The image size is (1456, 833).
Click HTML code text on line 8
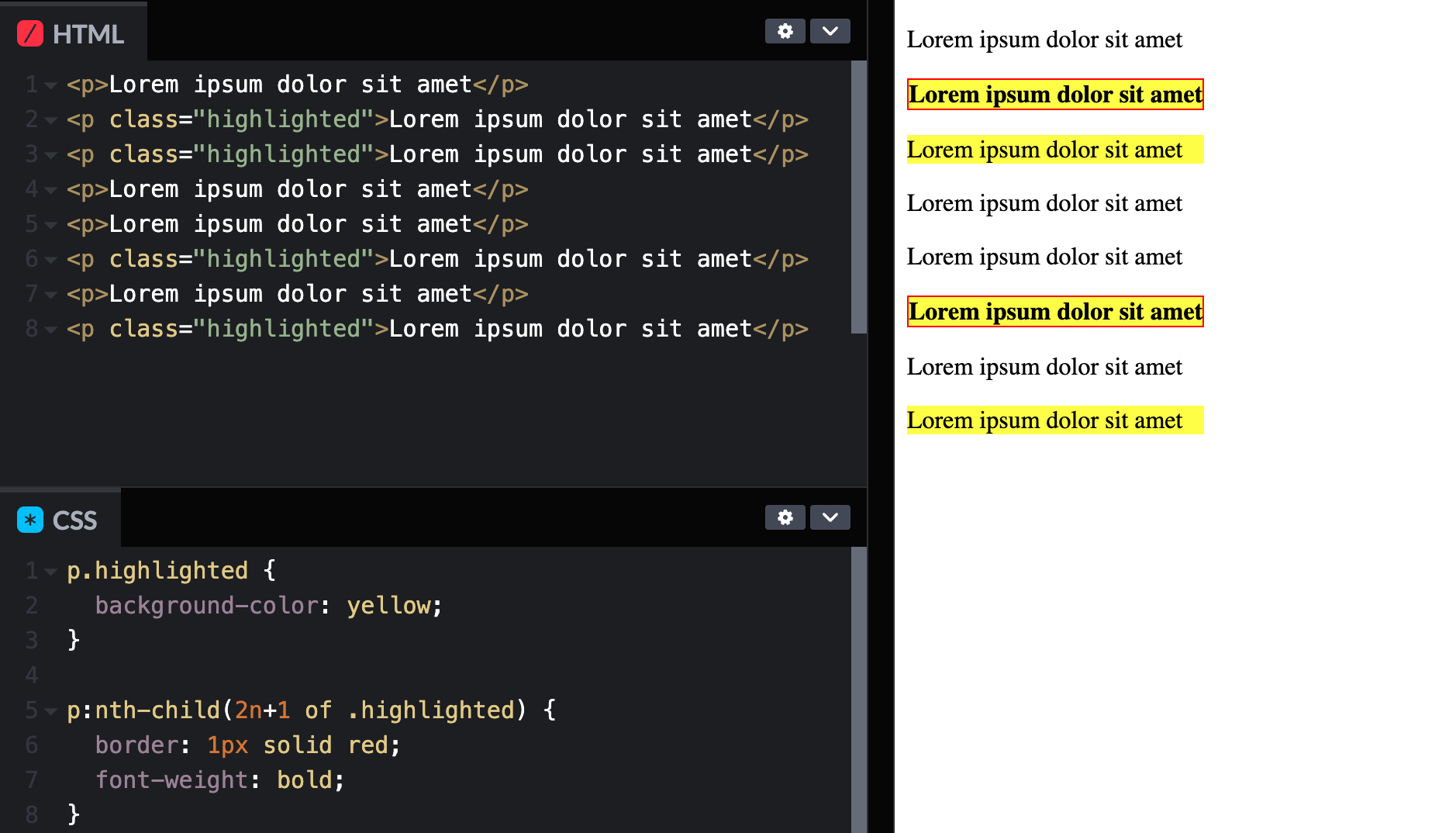[x=437, y=329]
